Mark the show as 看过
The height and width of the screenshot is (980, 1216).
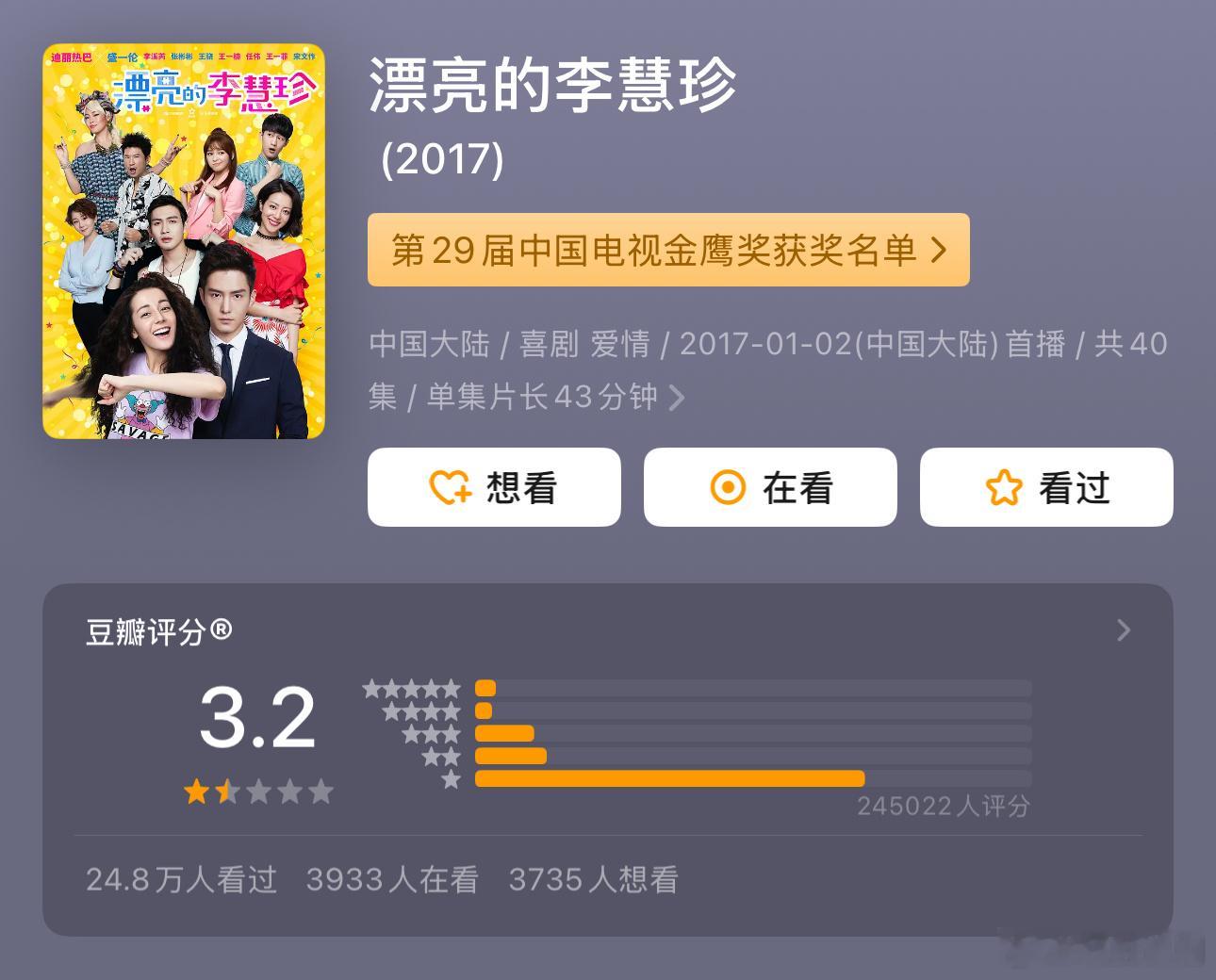(x=1046, y=487)
